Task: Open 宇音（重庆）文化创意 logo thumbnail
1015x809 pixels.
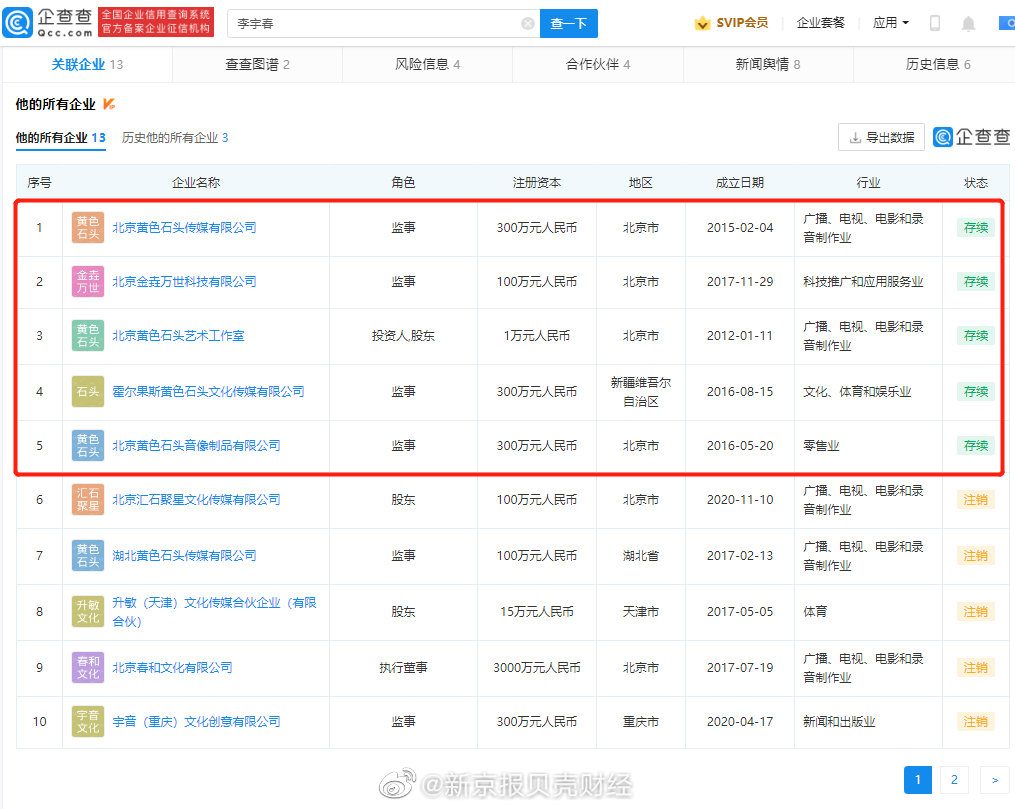Action: pos(87,722)
